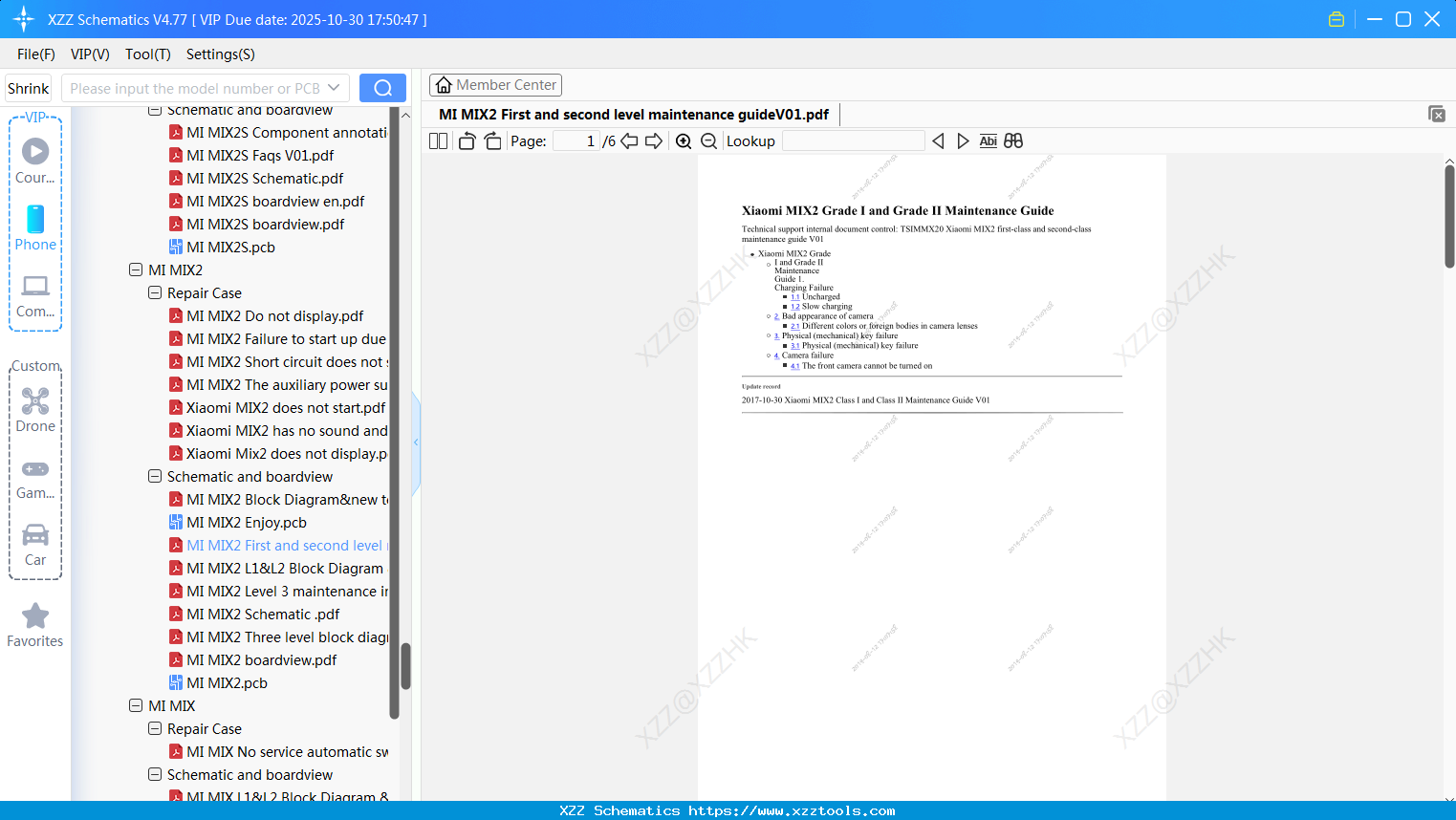Rotate the PDF page counterclockwise
1456x820 pixels.
[x=467, y=141]
